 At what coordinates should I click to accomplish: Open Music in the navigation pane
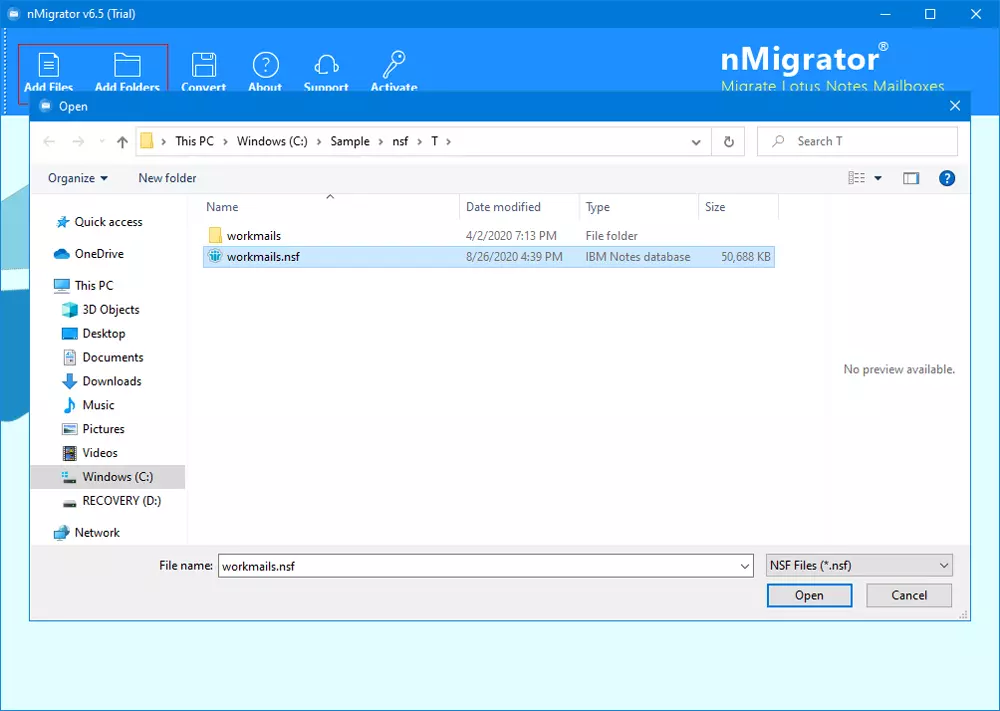[x=98, y=406]
